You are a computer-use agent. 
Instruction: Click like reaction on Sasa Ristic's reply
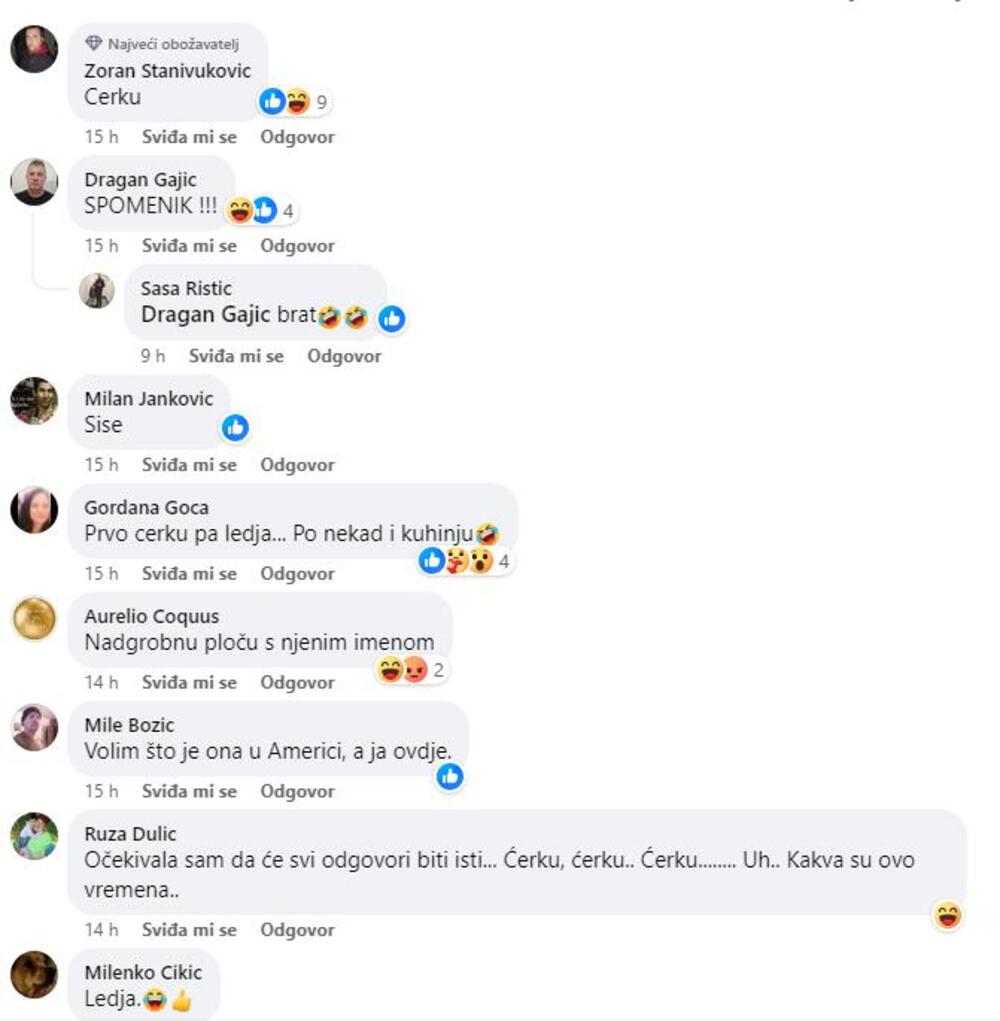[392, 319]
